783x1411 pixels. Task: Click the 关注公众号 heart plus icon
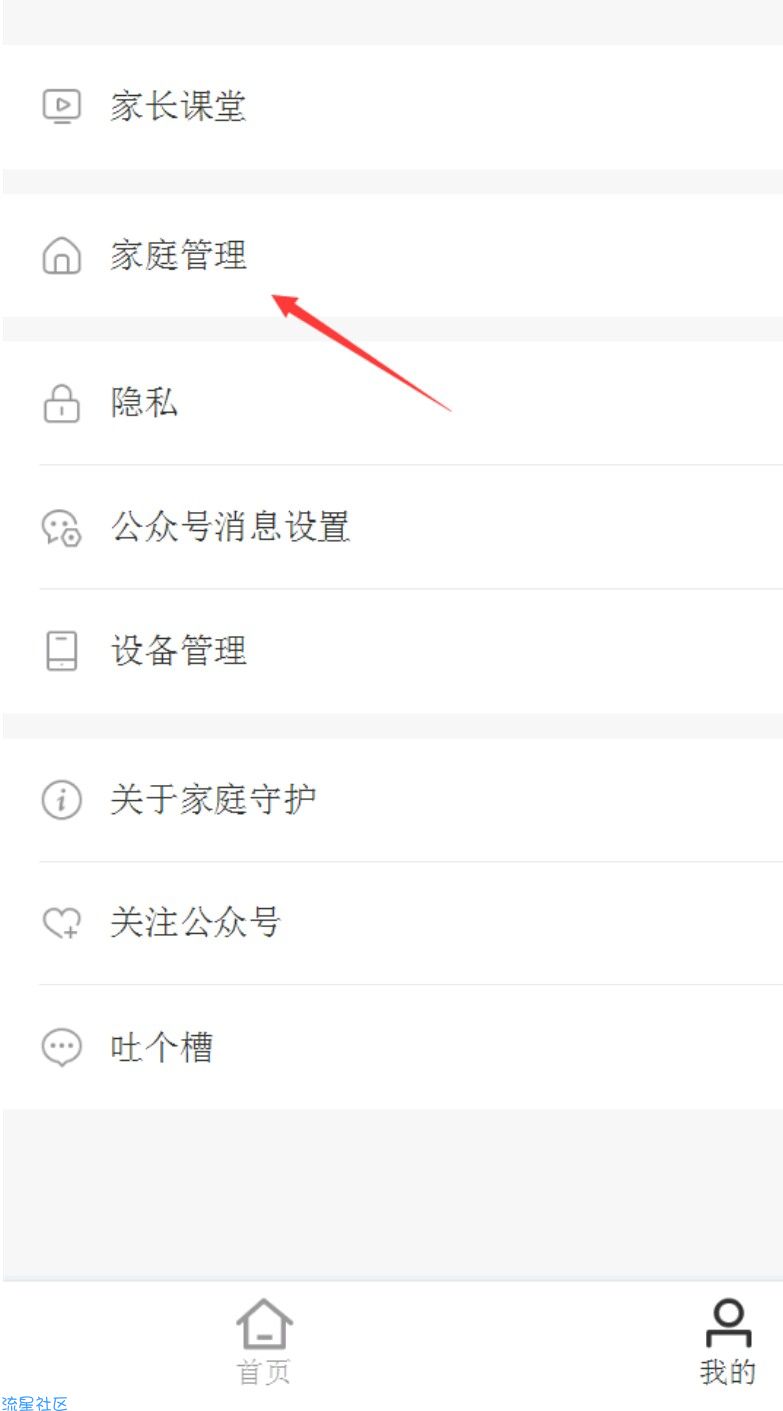point(61,923)
